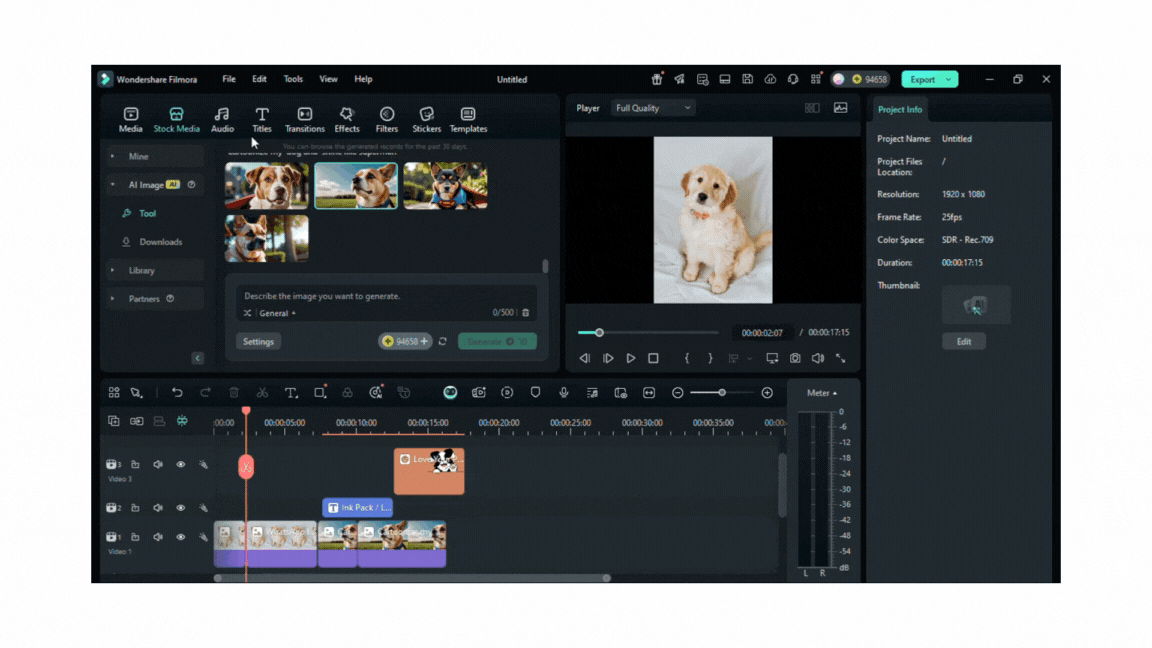Mute track 2 speaker
This screenshot has width=1152, height=648.
point(158,508)
